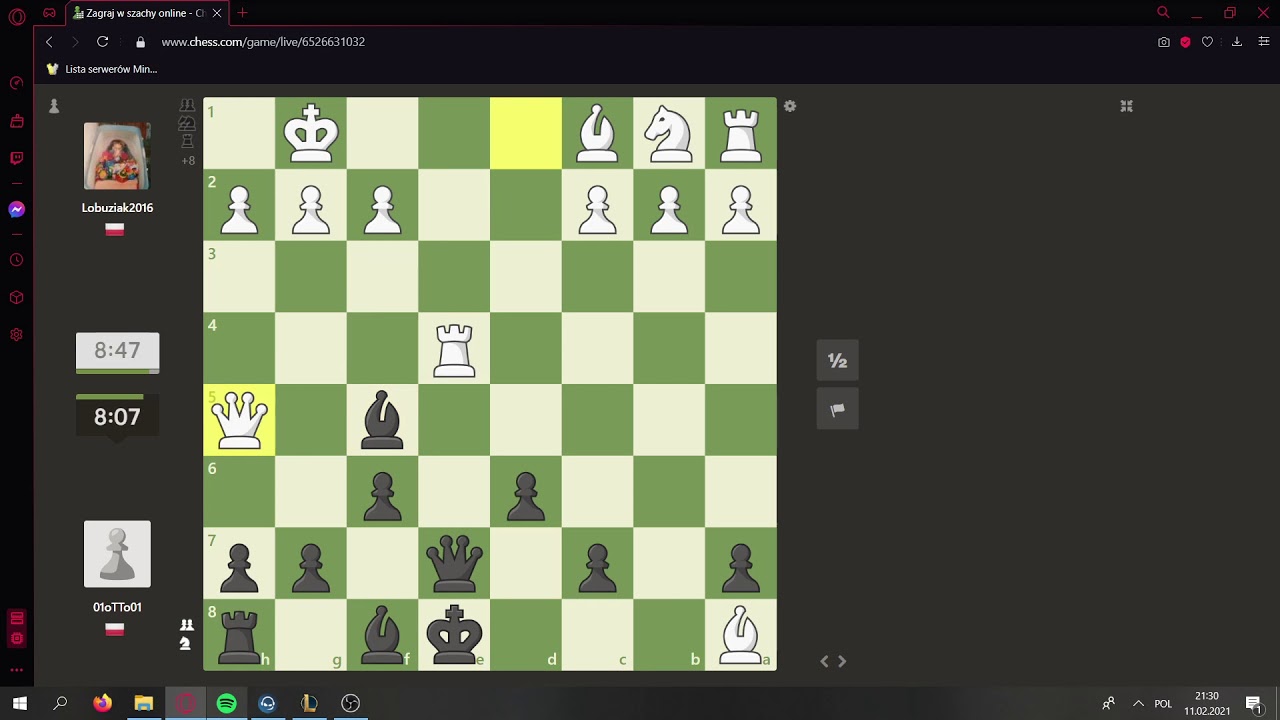Click the black king on e8

[454, 635]
